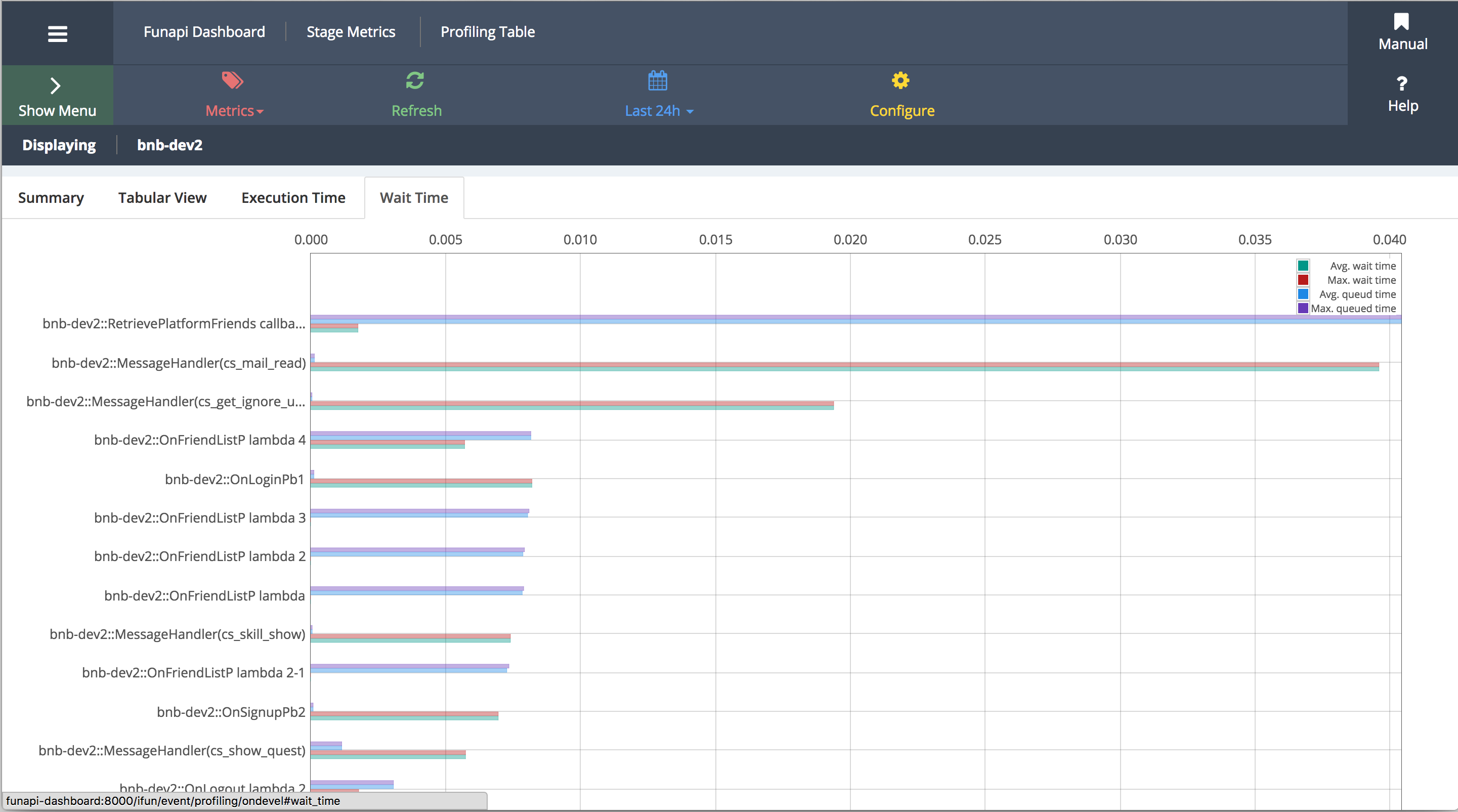The image size is (1458, 812).
Task: Open the Profiling Table page
Action: (488, 32)
